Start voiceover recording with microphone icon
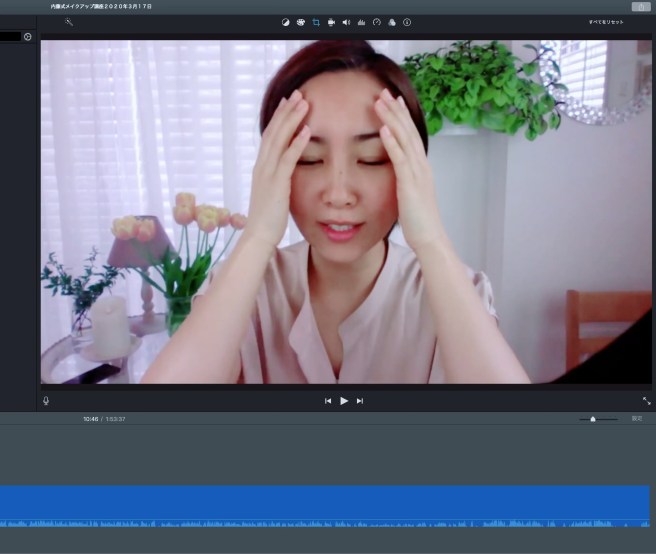This screenshot has width=656, height=554. [x=46, y=401]
